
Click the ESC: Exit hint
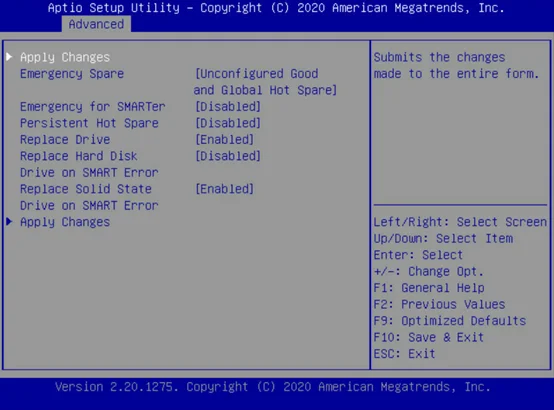point(405,353)
